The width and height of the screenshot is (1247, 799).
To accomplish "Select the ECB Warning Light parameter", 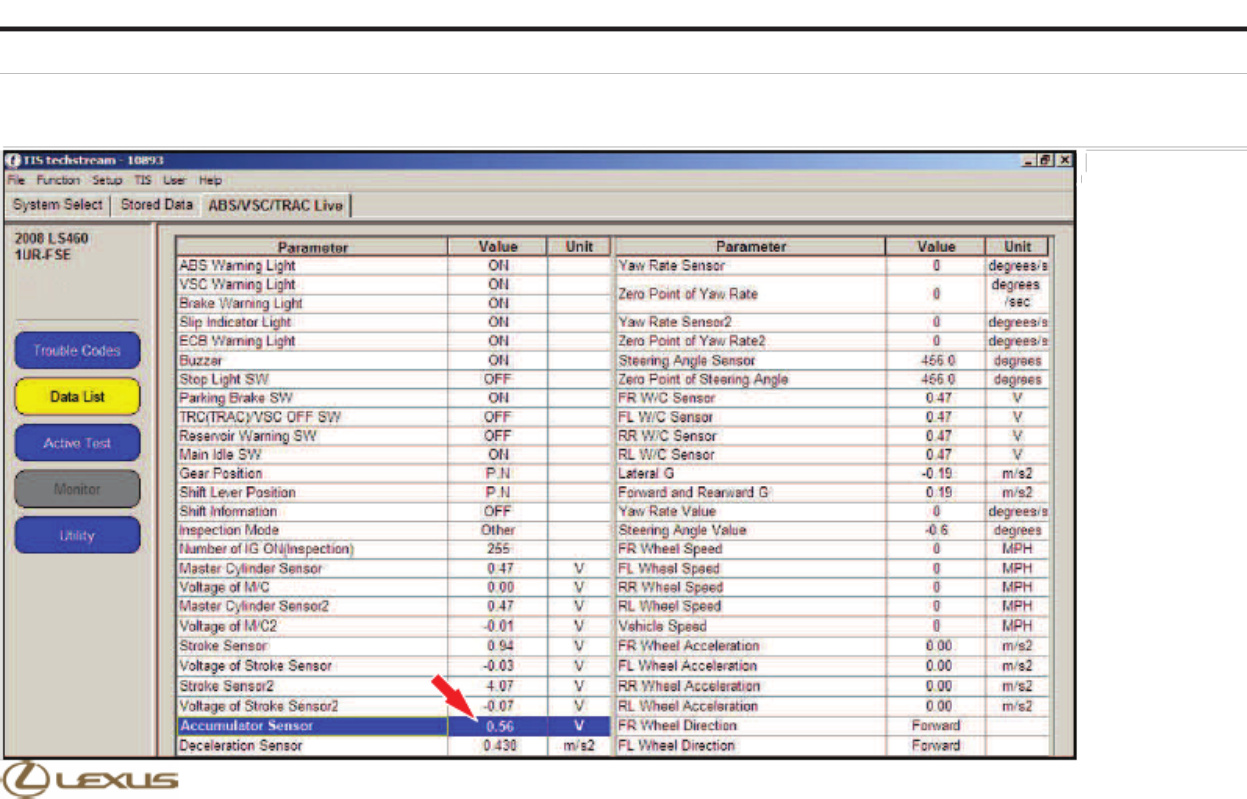I will [x=237, y=341].
